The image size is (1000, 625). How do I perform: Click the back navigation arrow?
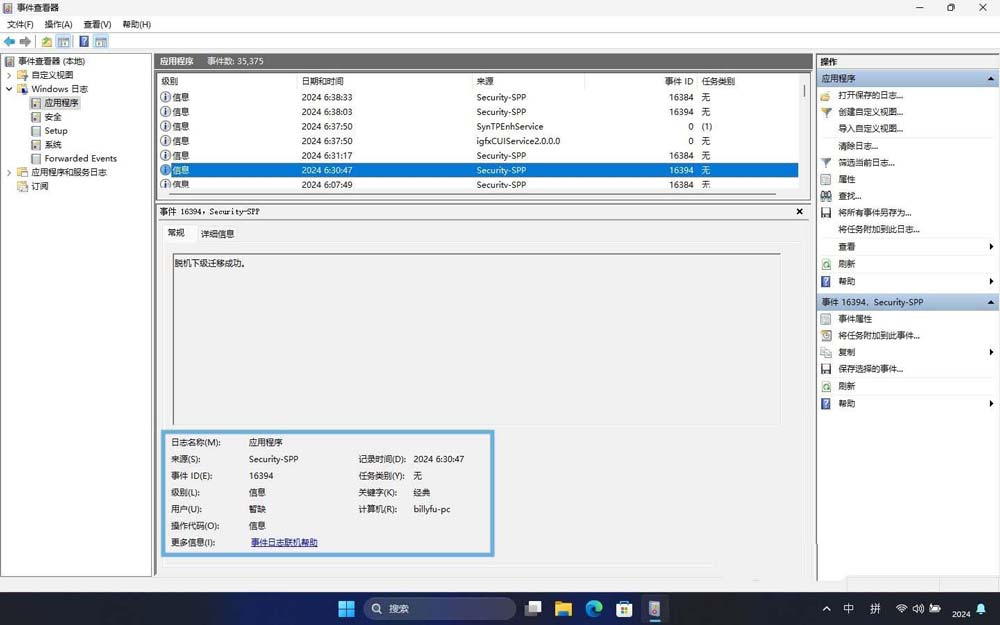[x=8, y=41]
